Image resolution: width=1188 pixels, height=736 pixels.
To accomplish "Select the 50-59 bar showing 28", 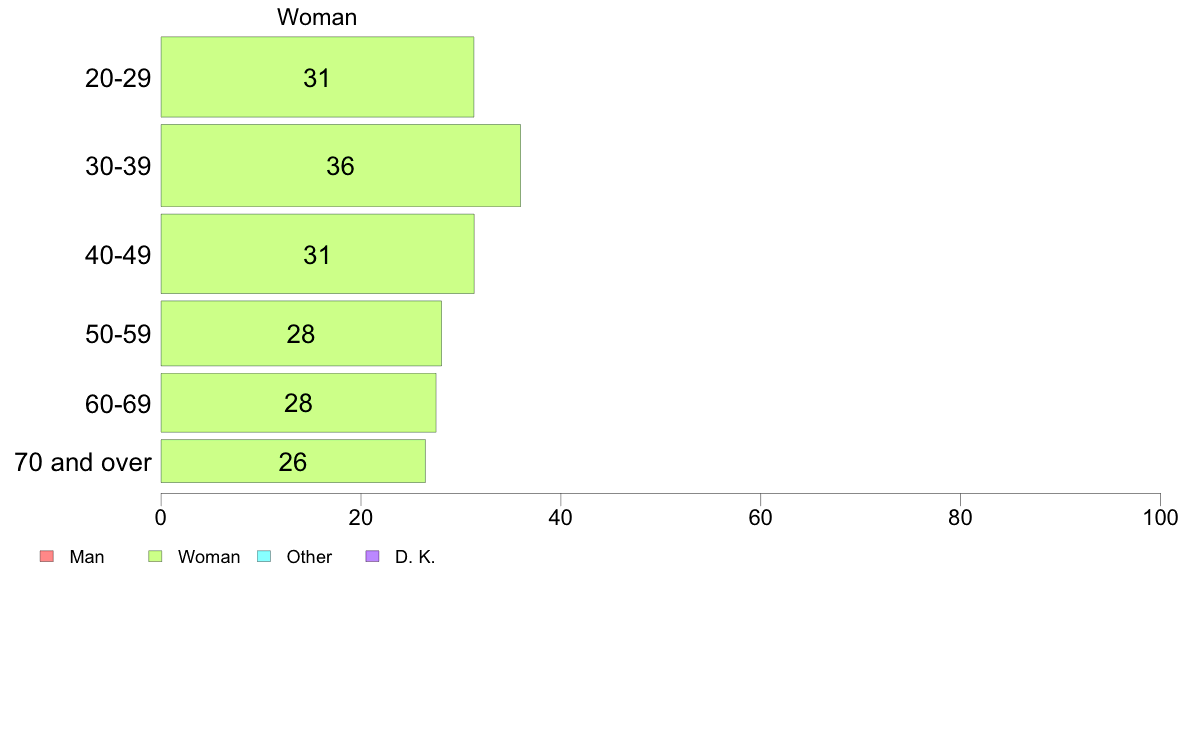I will click(x=302, y=334).
